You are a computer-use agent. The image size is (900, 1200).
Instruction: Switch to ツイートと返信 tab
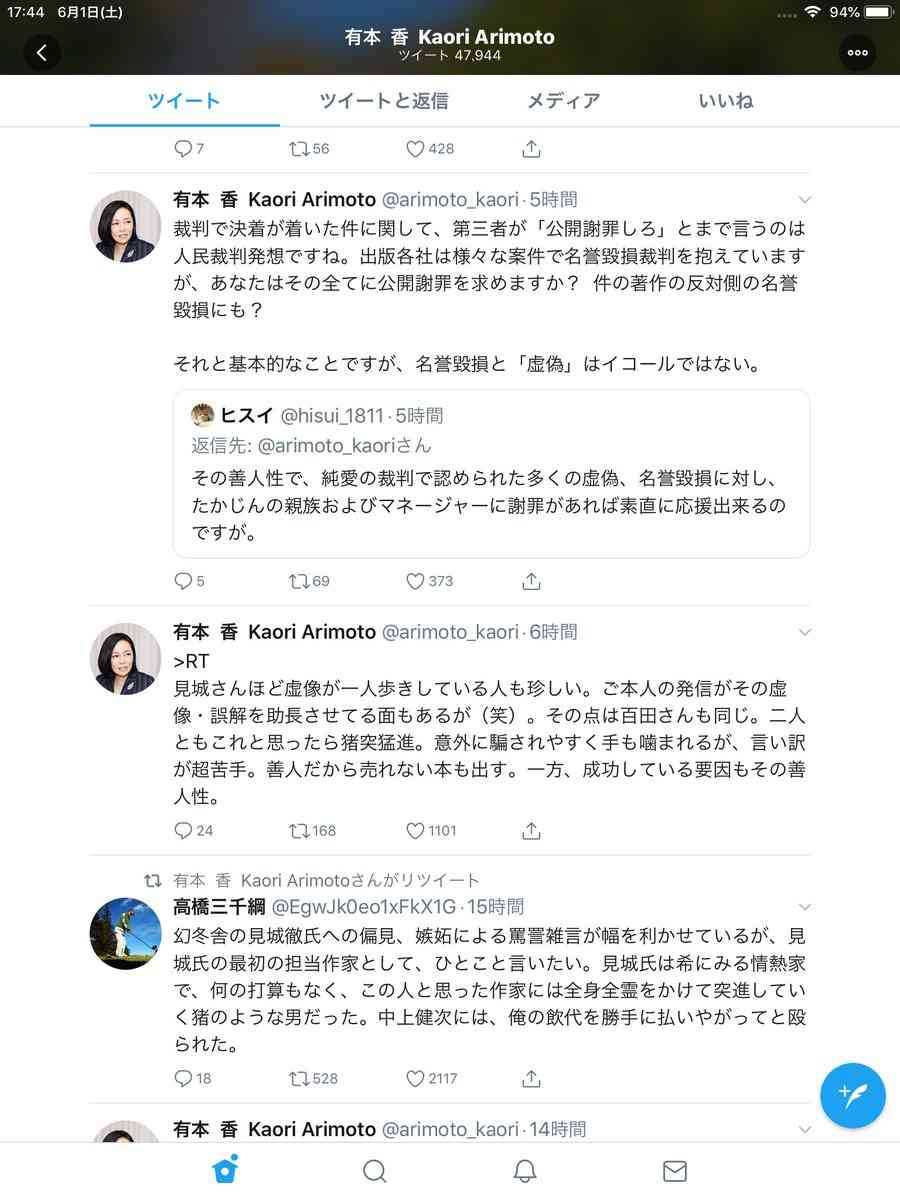(x=384, y=101)
